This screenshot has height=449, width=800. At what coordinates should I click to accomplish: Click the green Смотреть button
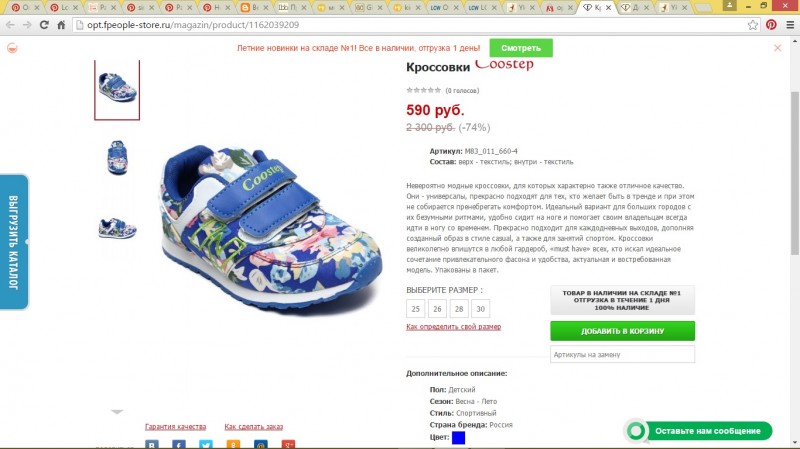tap(521, 48)
